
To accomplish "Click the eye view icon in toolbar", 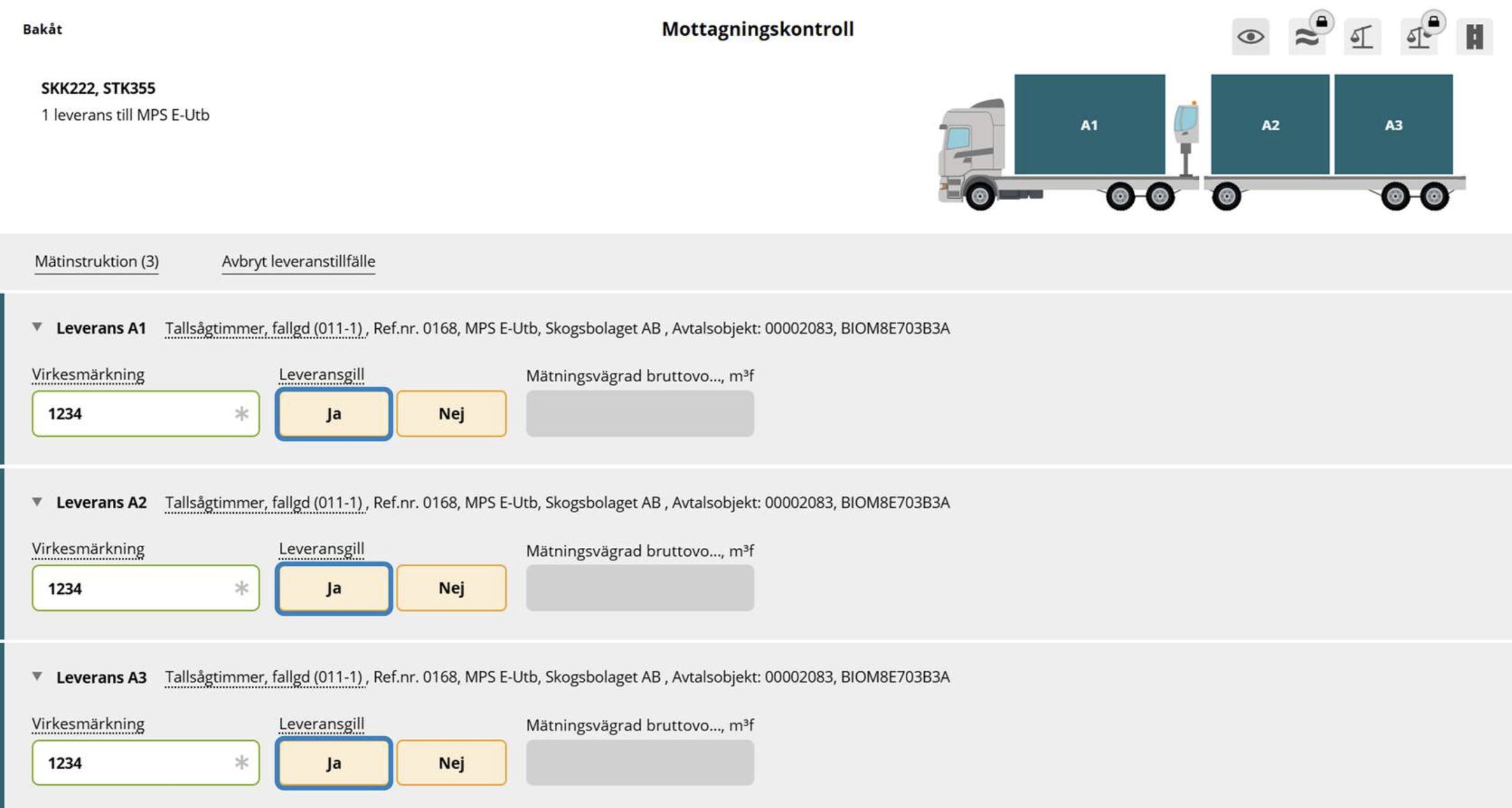I will point(1250,37).
